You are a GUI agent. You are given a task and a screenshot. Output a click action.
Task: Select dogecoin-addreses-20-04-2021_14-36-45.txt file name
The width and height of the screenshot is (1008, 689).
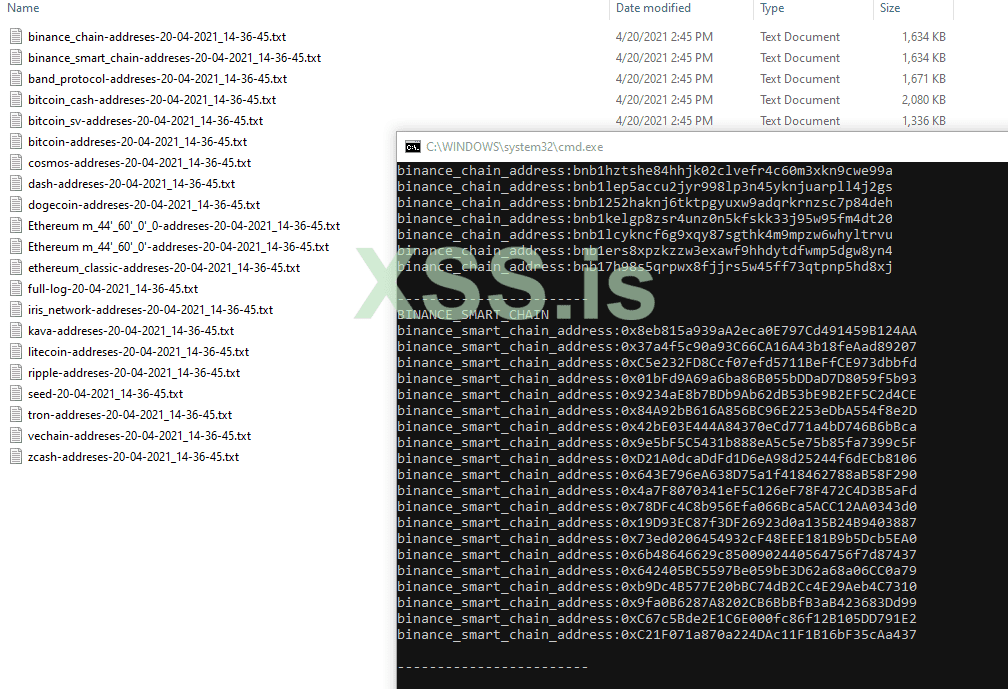[144, 204]
